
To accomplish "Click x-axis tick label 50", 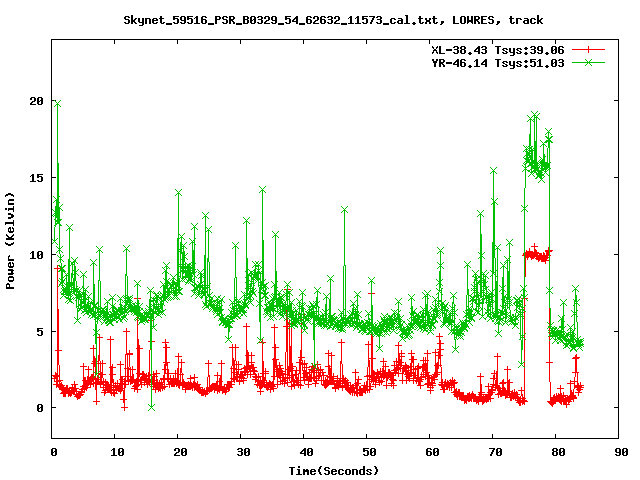I will 369,452.
